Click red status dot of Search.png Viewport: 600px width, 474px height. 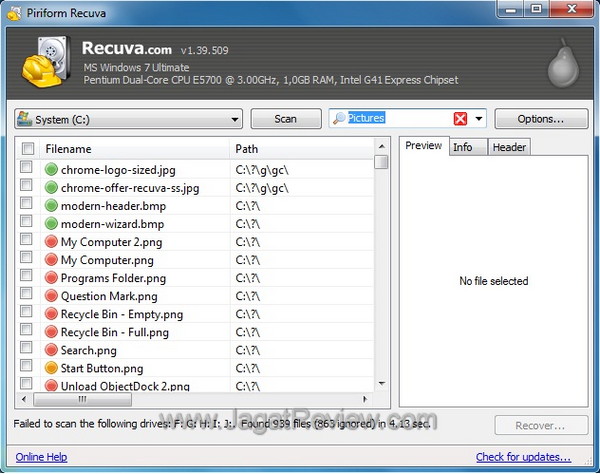click(51, 350)
